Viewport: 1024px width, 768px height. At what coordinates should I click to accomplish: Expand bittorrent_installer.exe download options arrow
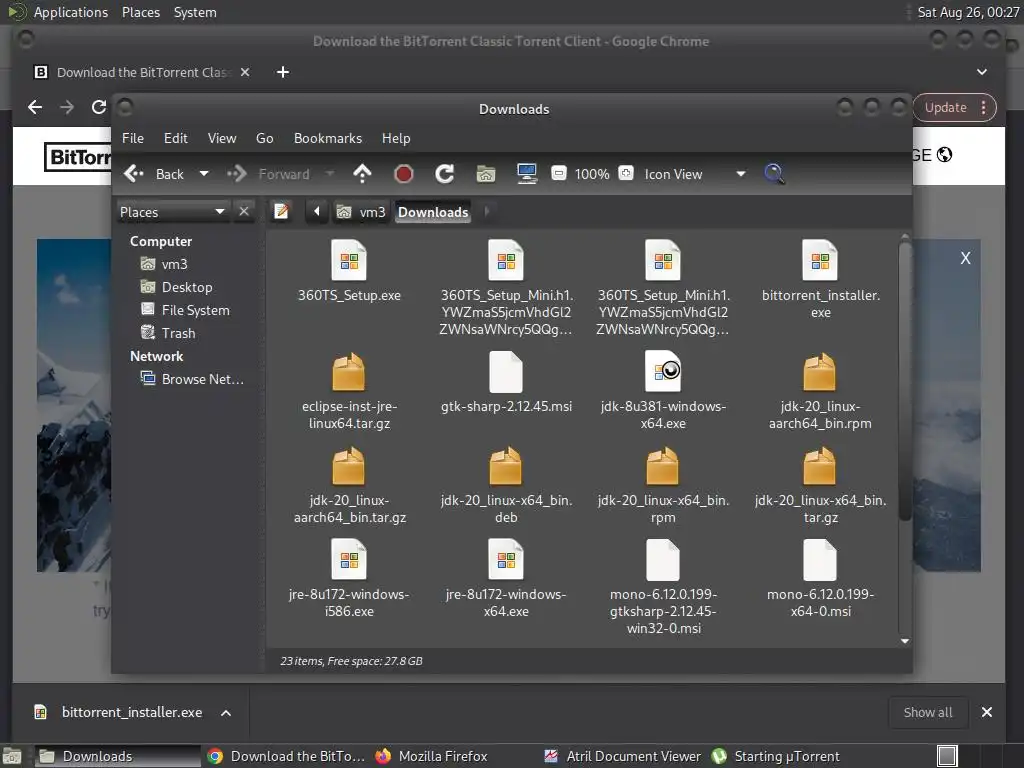point(225,712)
